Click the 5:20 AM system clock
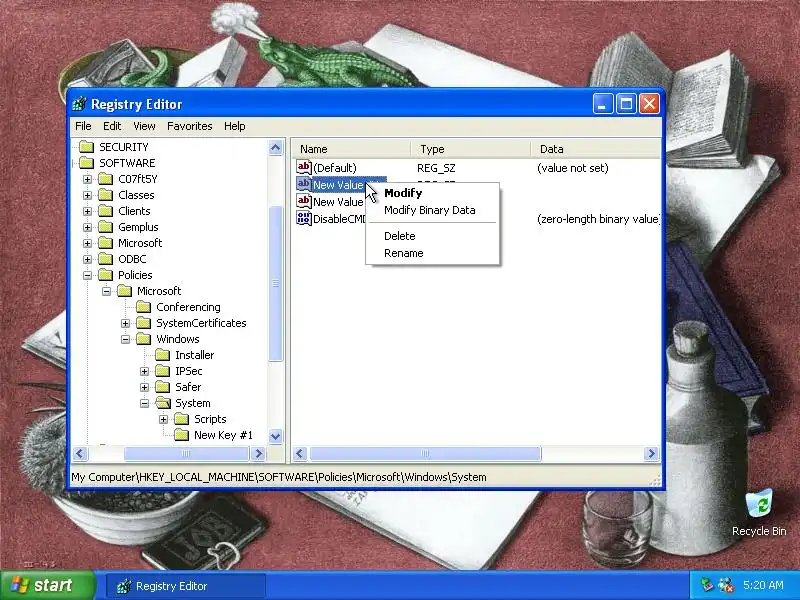 click(x=763, y=585)
